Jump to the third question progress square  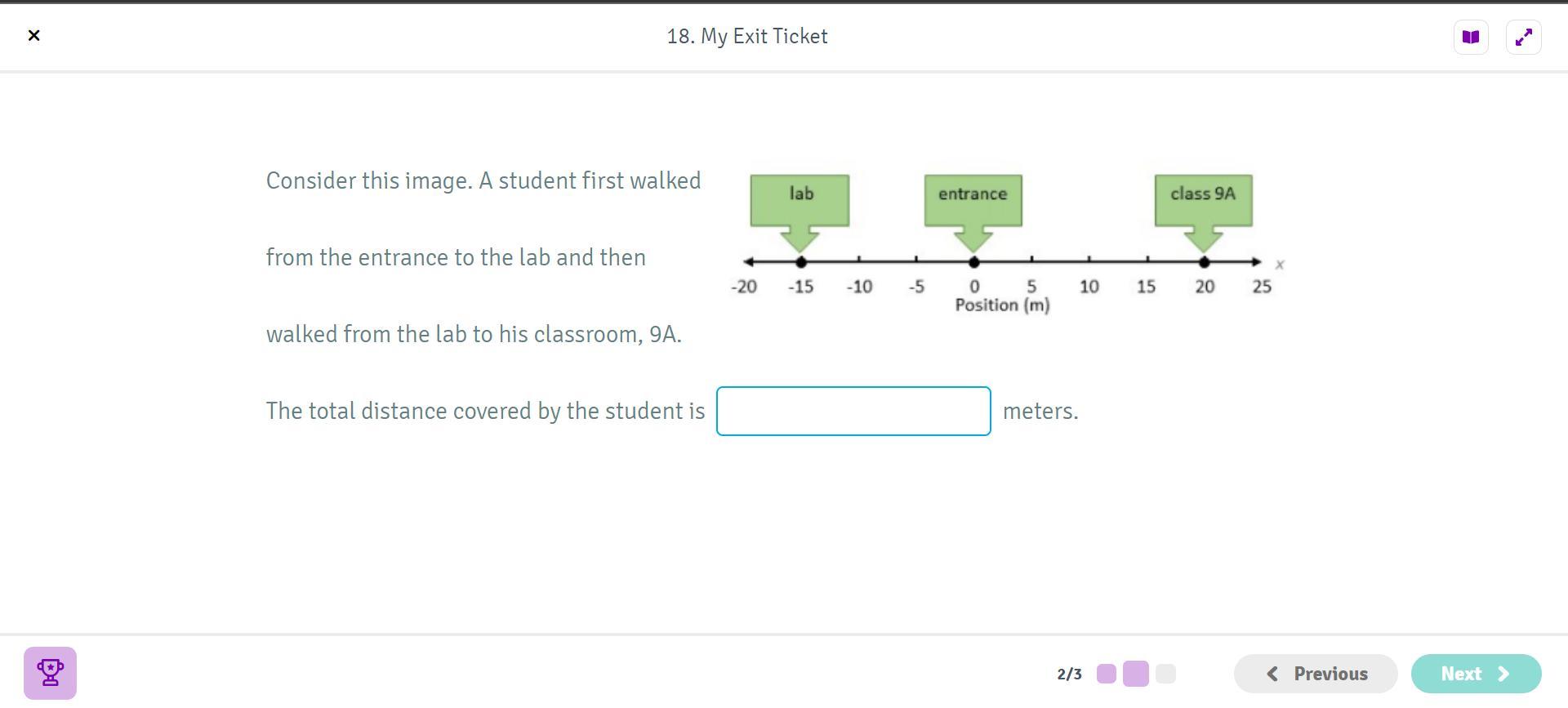coord(1165,674)
